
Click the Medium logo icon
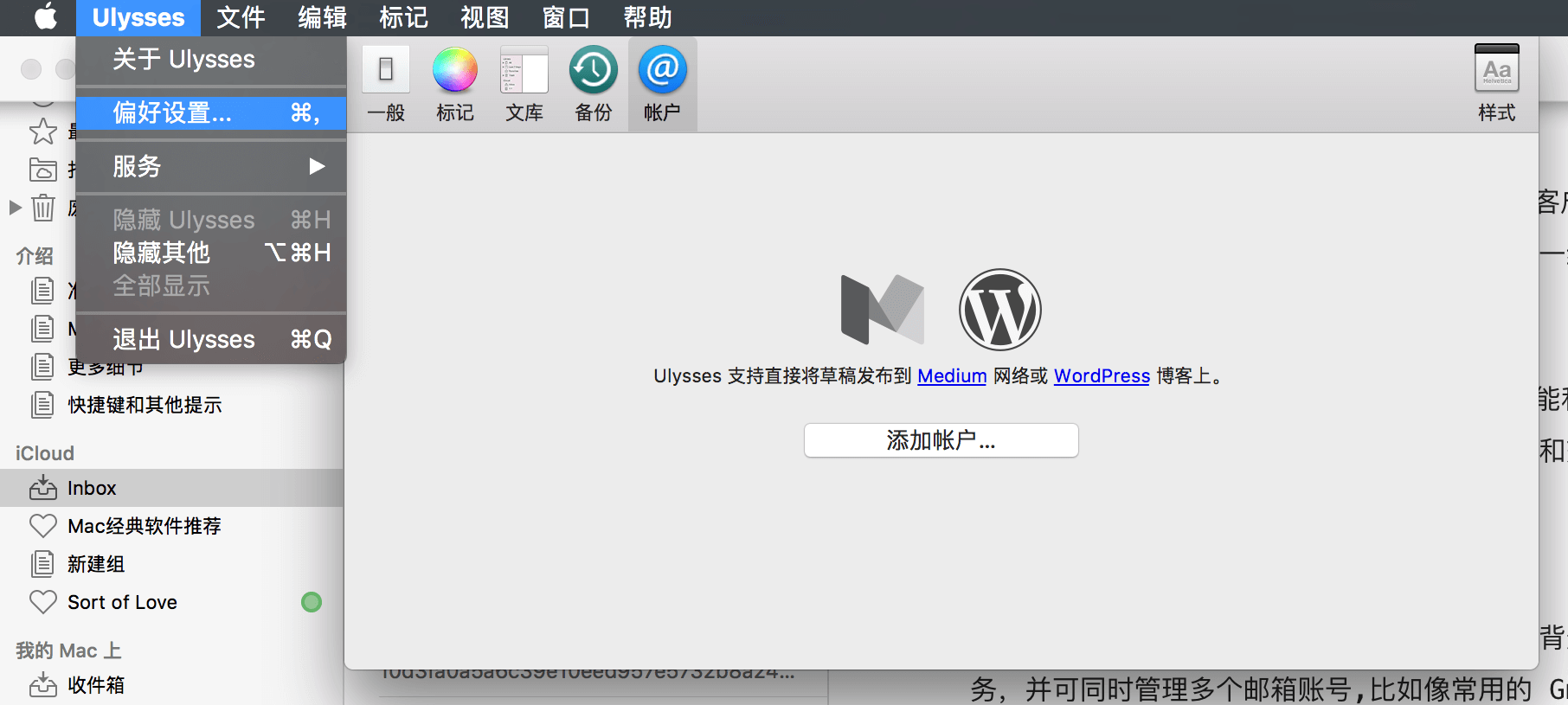pyautogui.click(x=882, y=310)
